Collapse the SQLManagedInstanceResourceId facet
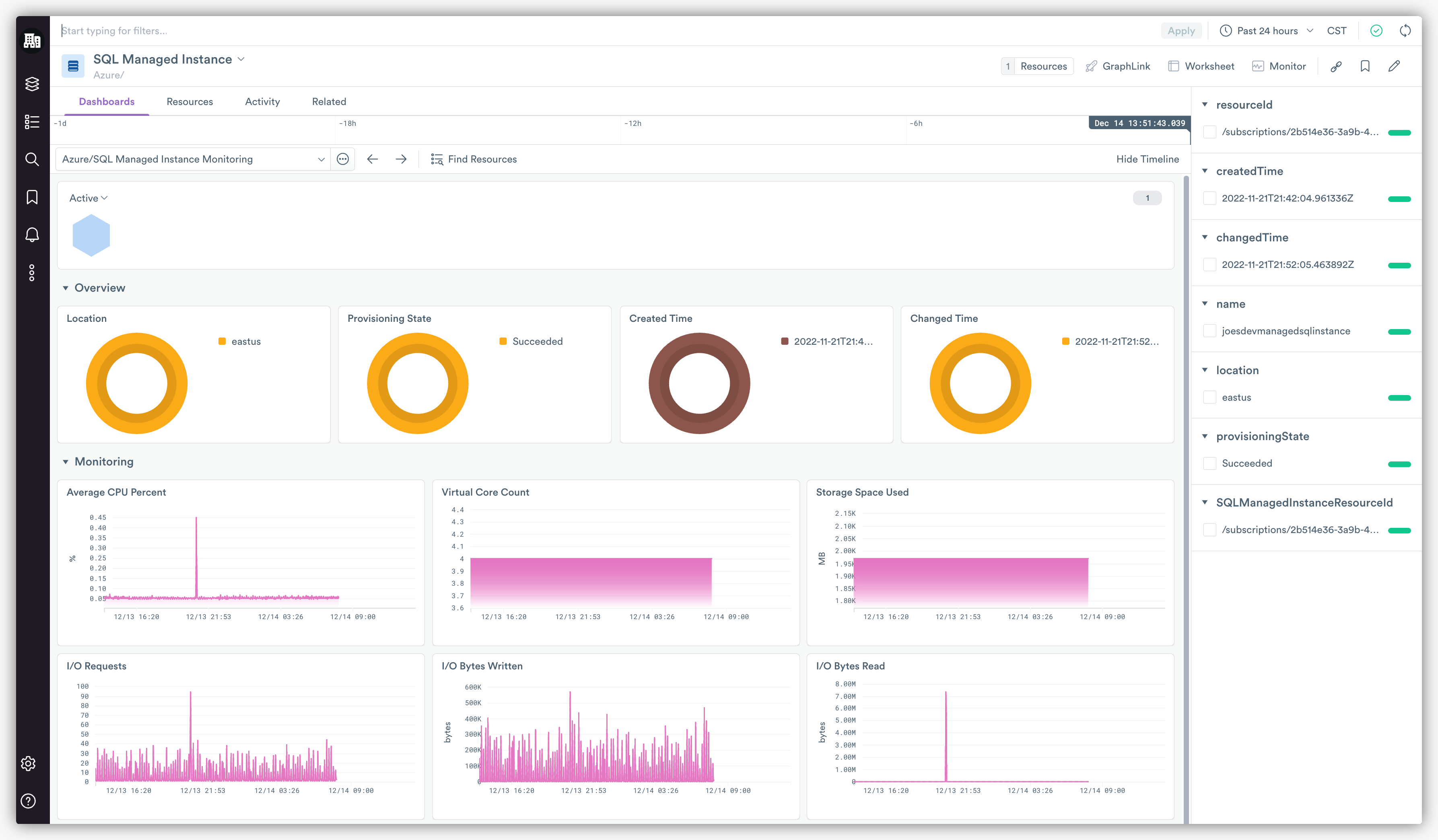 [x=1205, y=503]
